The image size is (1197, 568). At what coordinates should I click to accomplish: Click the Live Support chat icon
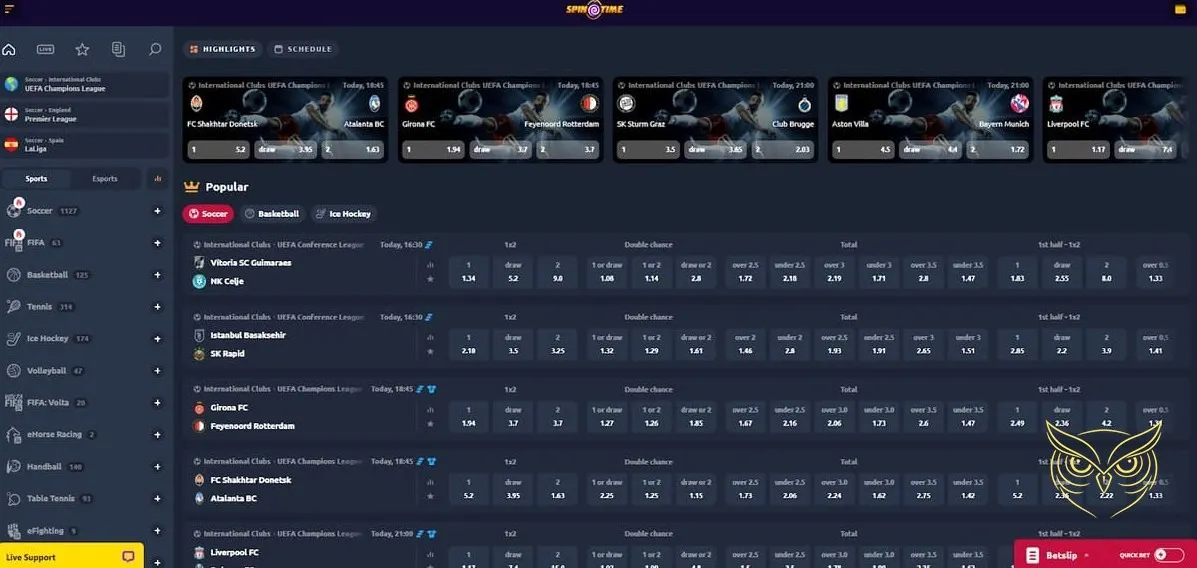[128, 557]
